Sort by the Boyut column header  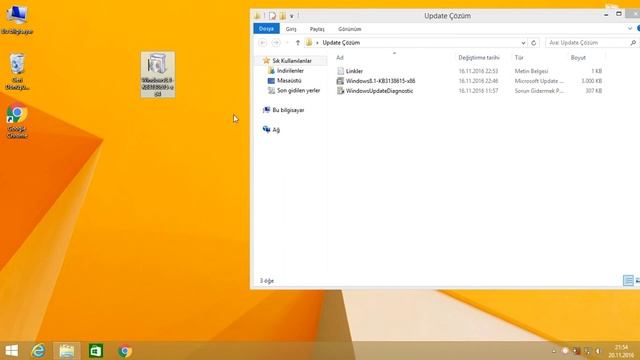coord(578,58)
